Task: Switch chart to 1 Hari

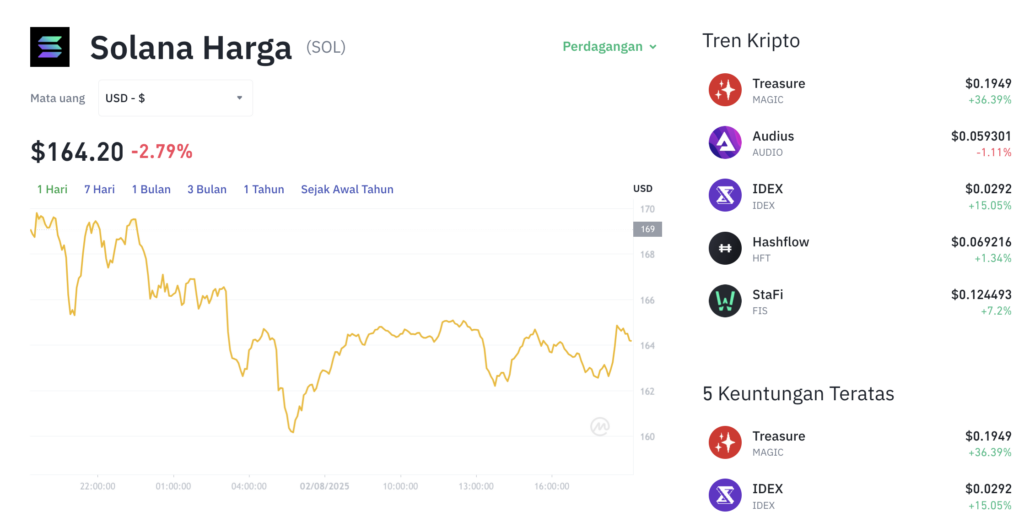Action: (x=52, y=189)
